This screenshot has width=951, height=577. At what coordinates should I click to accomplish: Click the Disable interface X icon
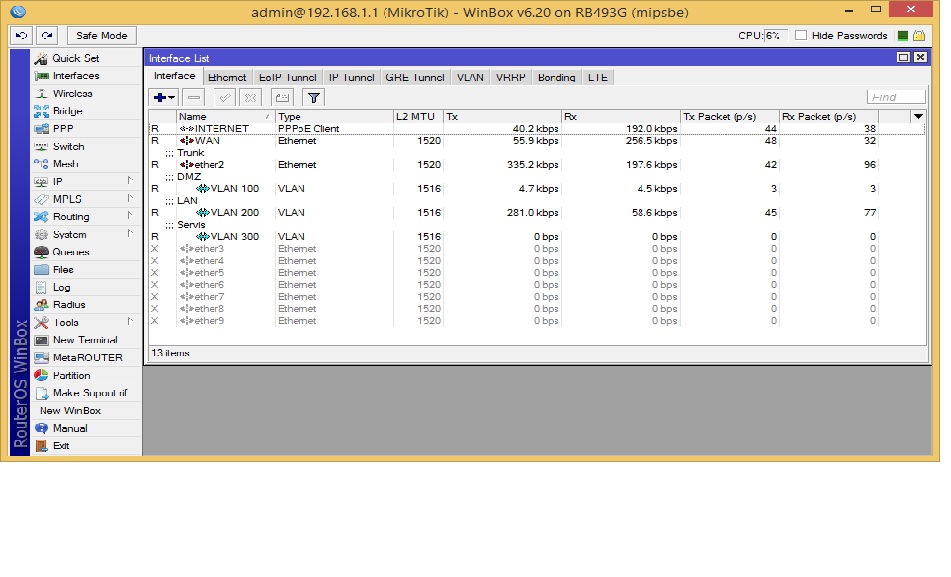(250, 97)
